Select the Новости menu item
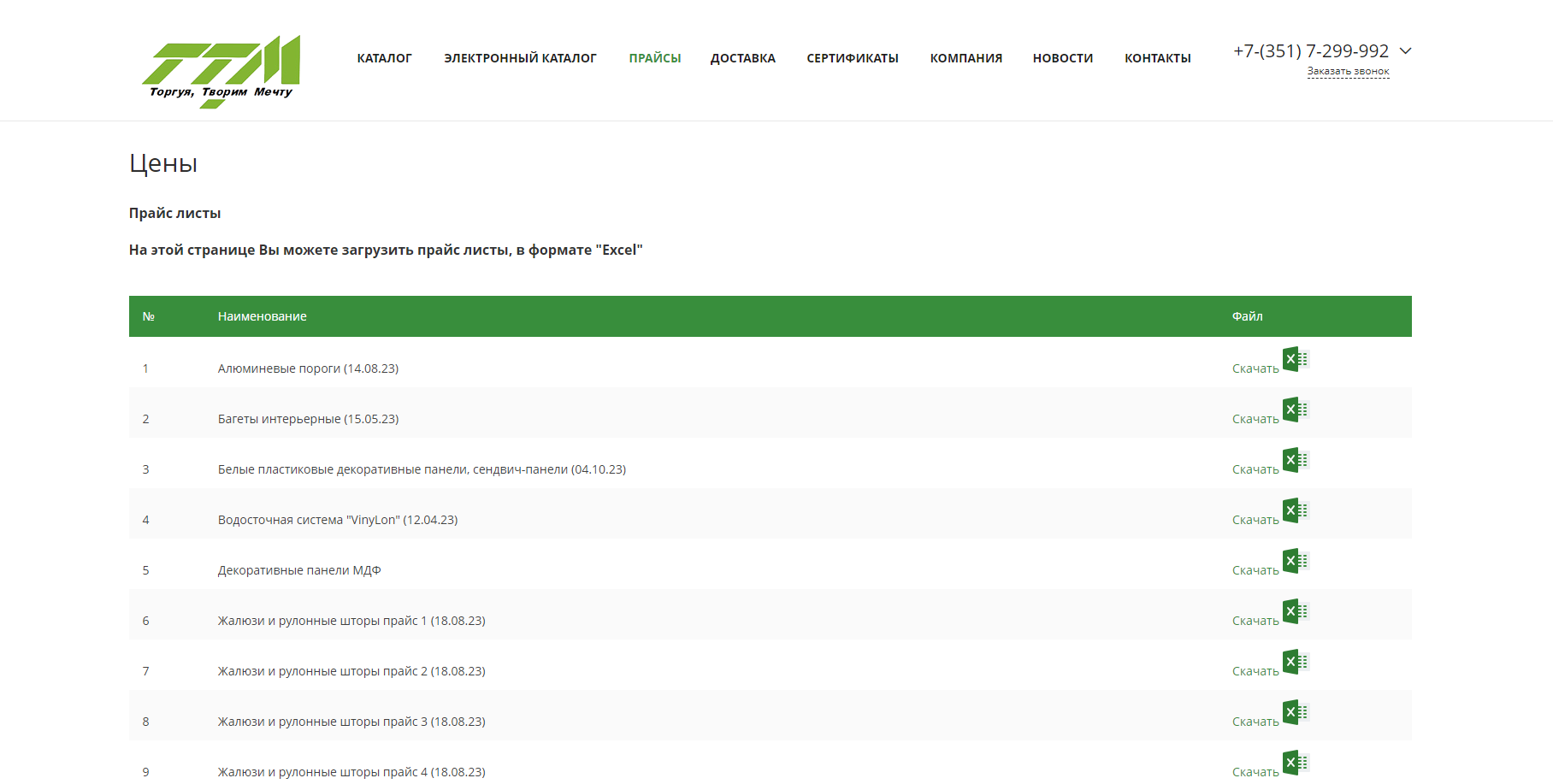The width and height of the screenshot is (1553, 784). 1062,58
